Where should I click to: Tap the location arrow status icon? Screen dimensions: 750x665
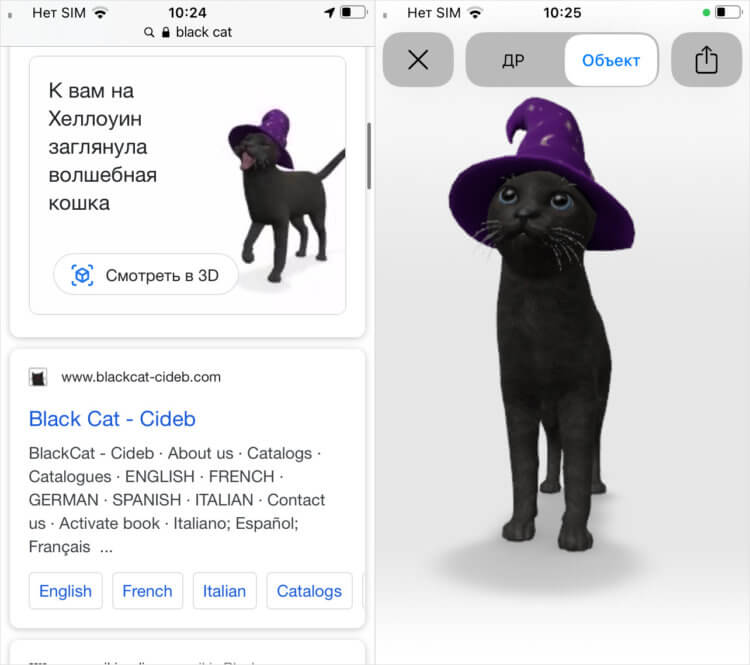pos(329,12)
